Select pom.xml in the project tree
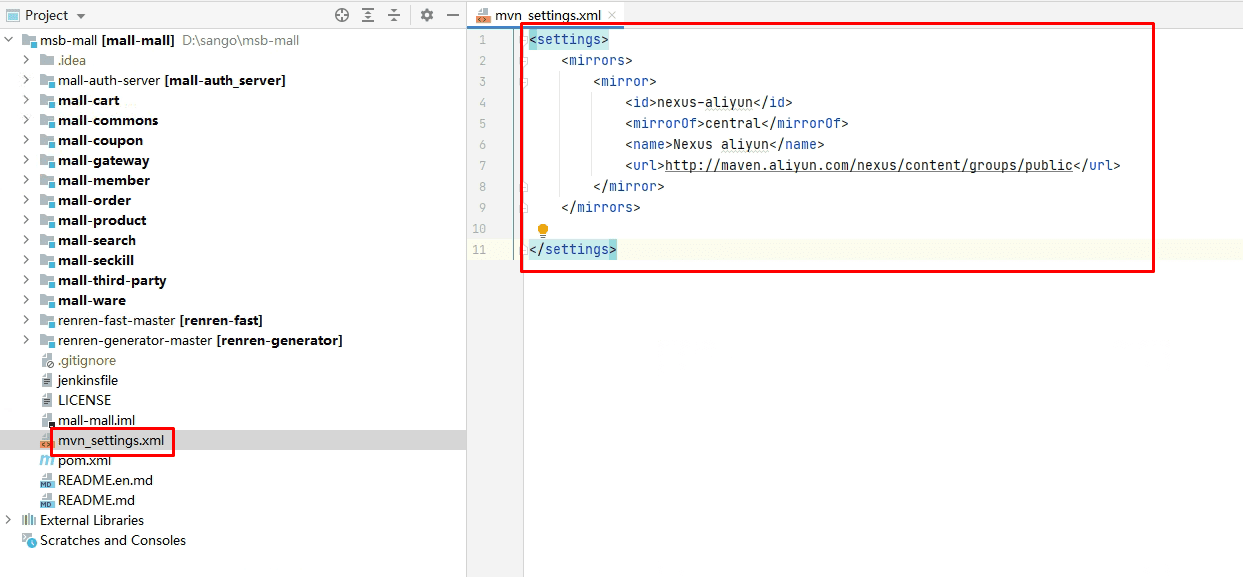The width and height of the screenshot is (1243, 577). point(84,460)
